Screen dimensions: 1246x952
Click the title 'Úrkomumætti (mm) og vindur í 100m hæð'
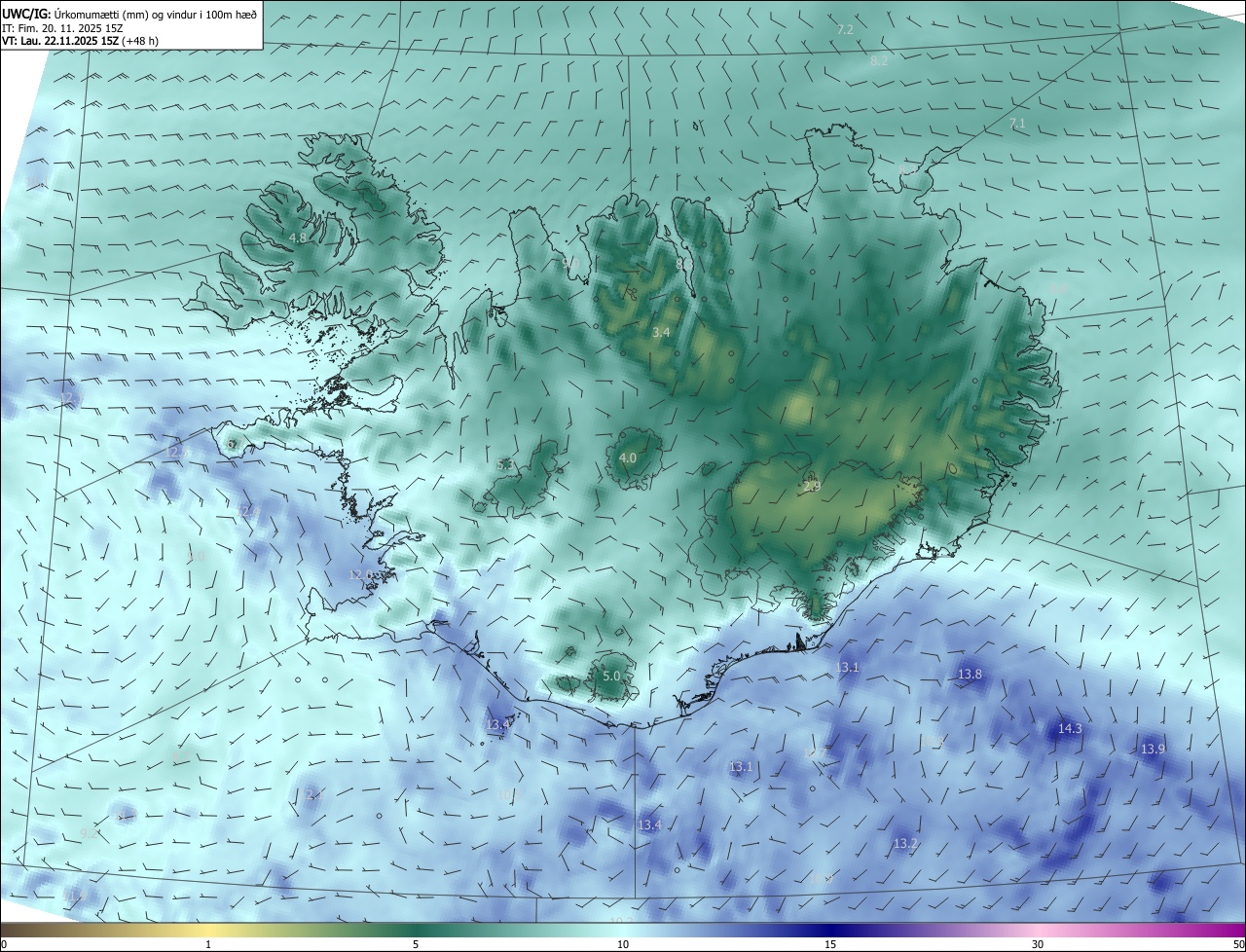click(x=157, y=14)
